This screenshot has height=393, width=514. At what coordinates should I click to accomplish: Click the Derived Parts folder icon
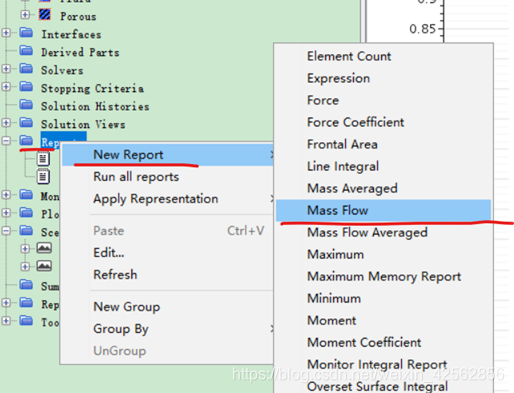(26, 51)
